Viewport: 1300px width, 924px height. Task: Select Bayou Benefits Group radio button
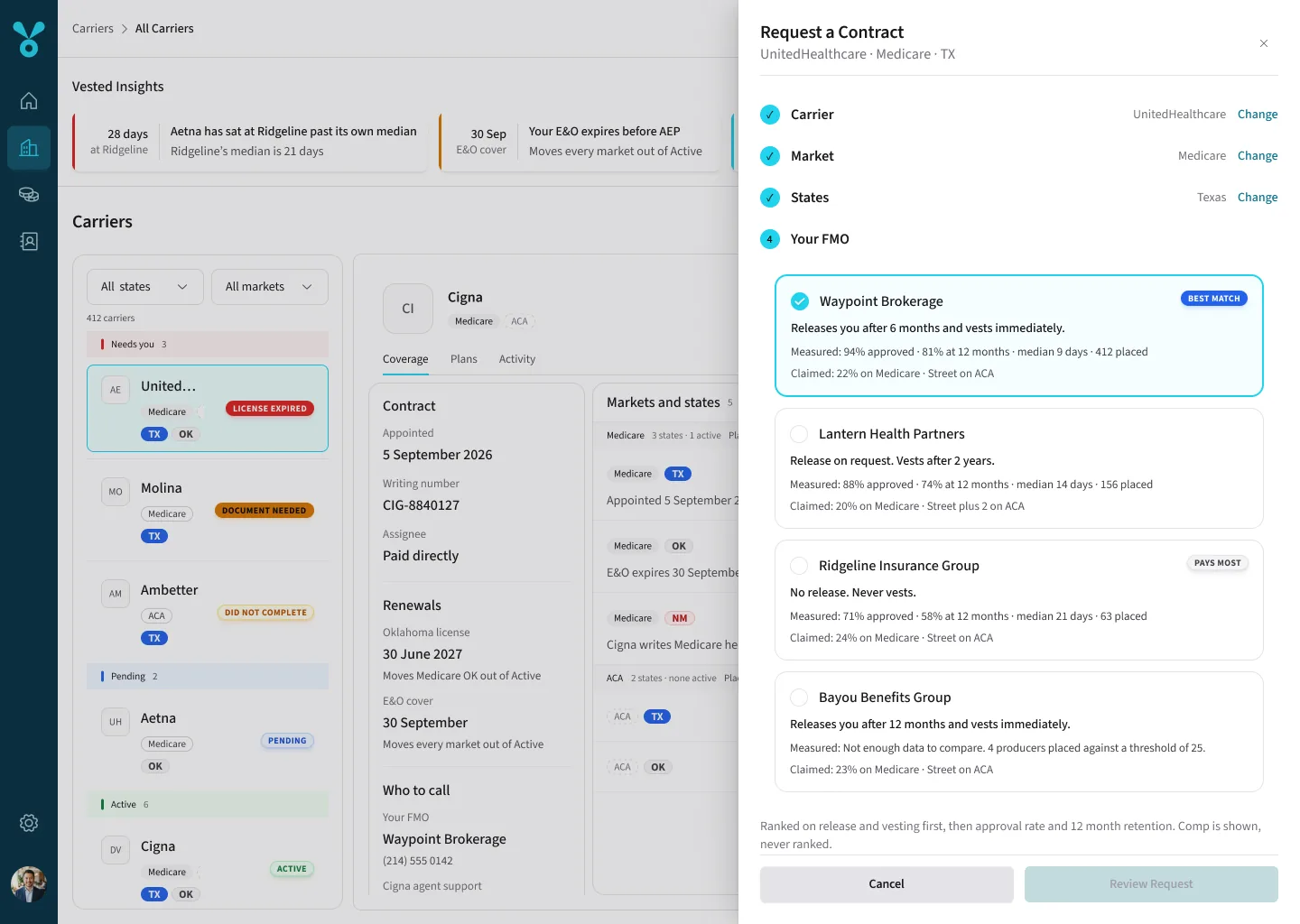click(799, 698)
